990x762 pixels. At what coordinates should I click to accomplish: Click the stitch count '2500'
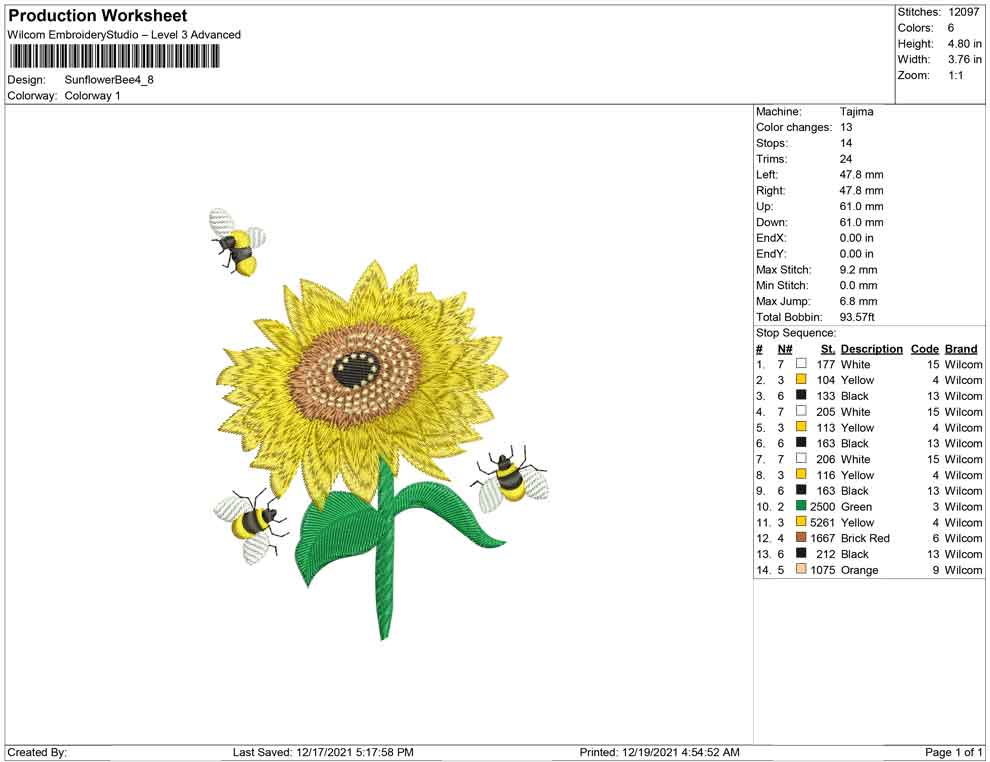click(823, 506)
